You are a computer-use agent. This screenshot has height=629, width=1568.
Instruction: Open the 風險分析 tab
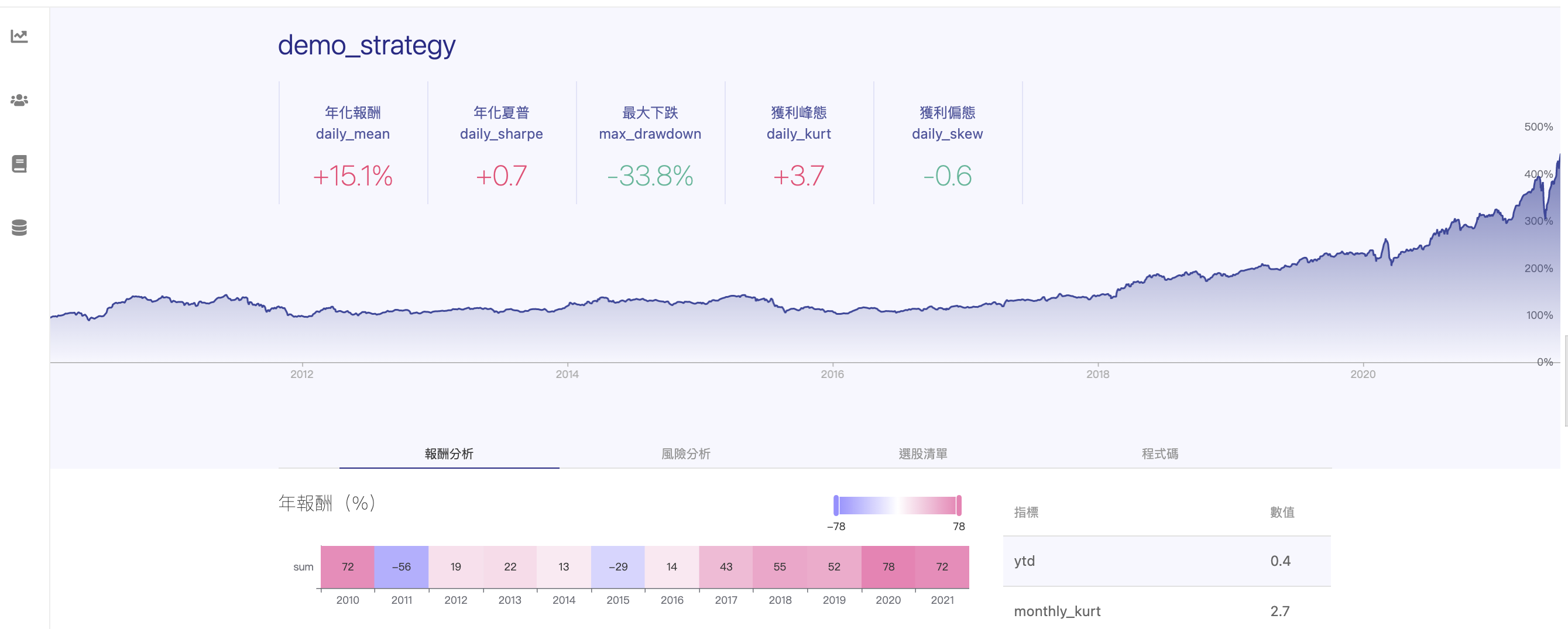[x=685, y=454]
